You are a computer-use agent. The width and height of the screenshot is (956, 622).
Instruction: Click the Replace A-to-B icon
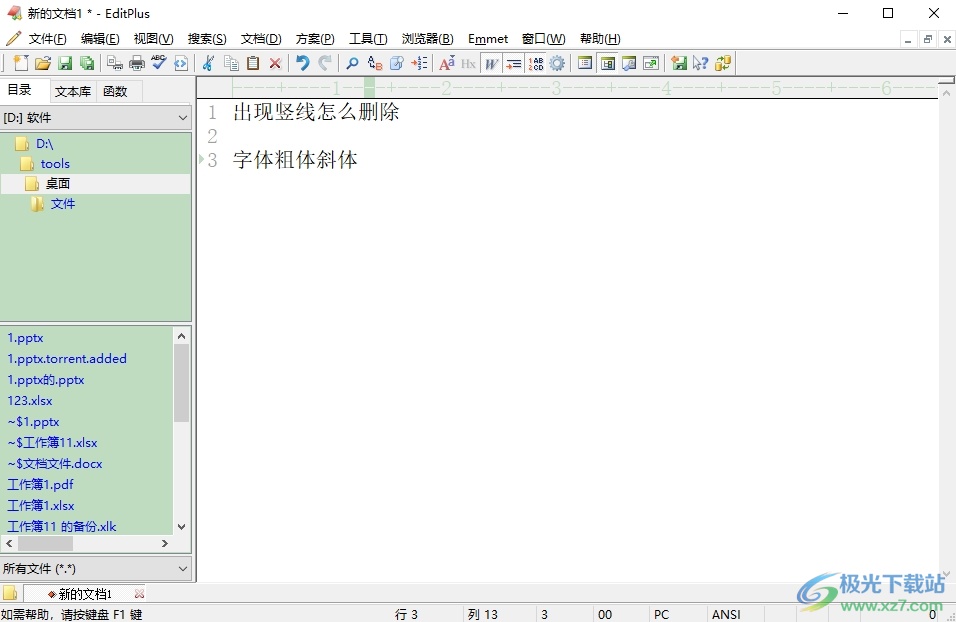pos(374,63)
